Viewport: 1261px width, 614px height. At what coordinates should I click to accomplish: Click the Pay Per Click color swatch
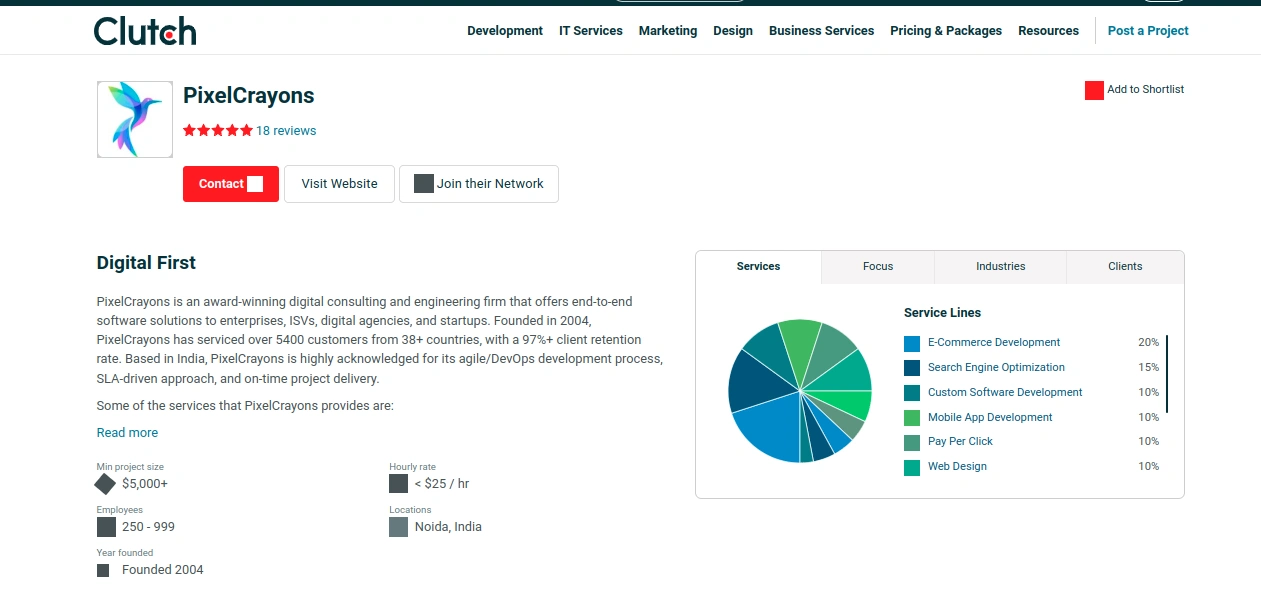pyautogui.click(x=912, y=442)
